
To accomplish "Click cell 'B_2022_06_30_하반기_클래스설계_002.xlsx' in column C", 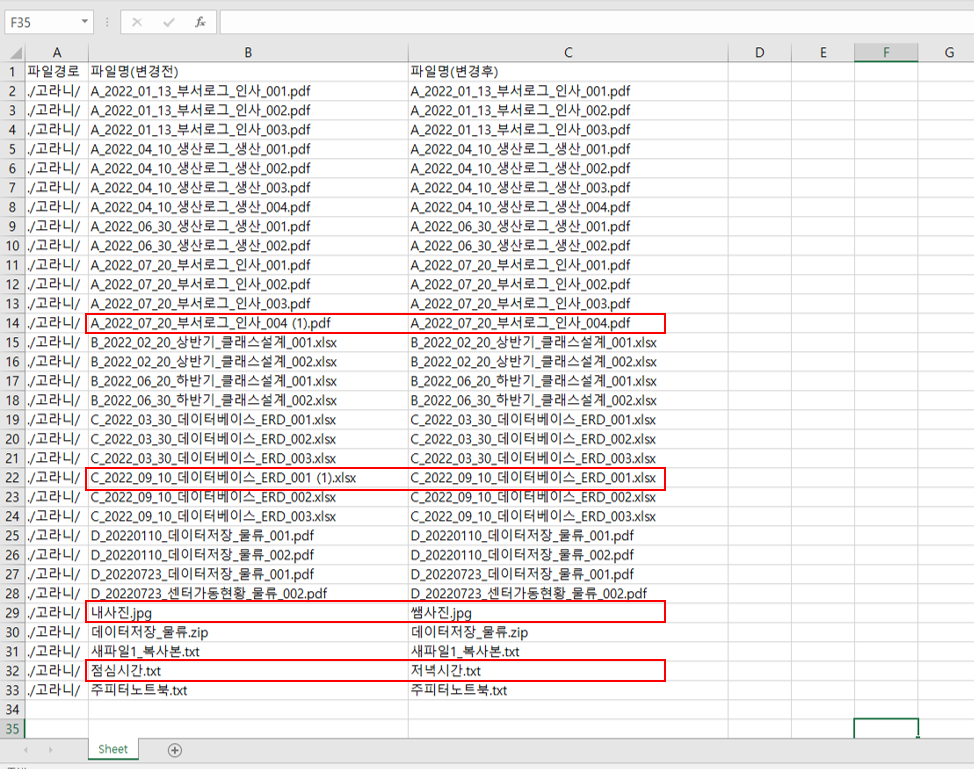I will (568, 400).
